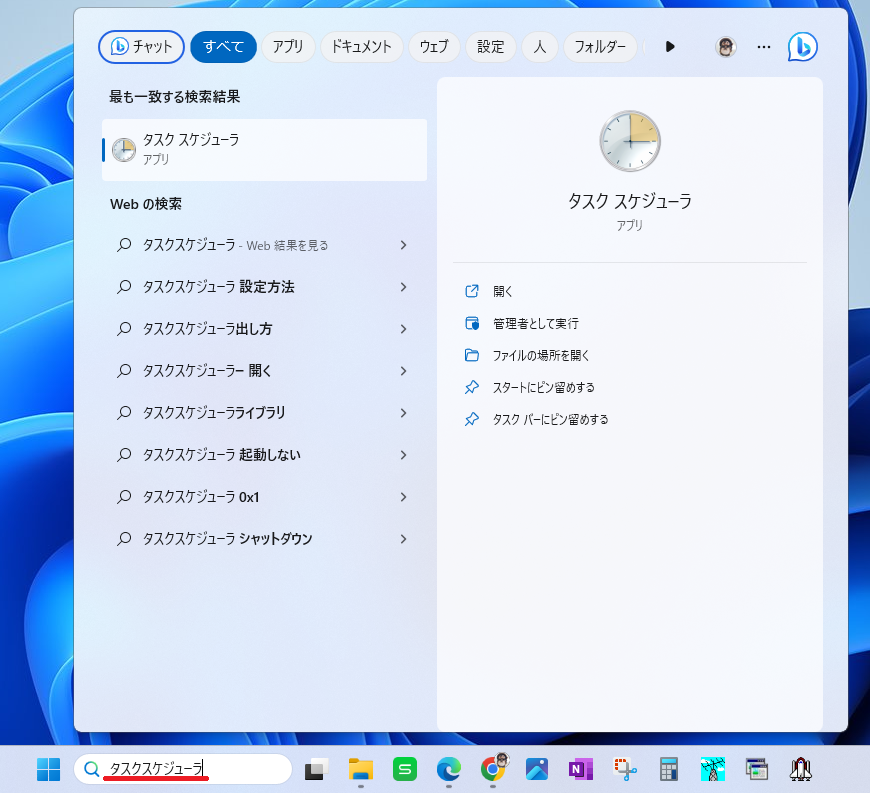The image size is (870, 793).
Task: Click the Windows Start button
Action: coord(48,769)
